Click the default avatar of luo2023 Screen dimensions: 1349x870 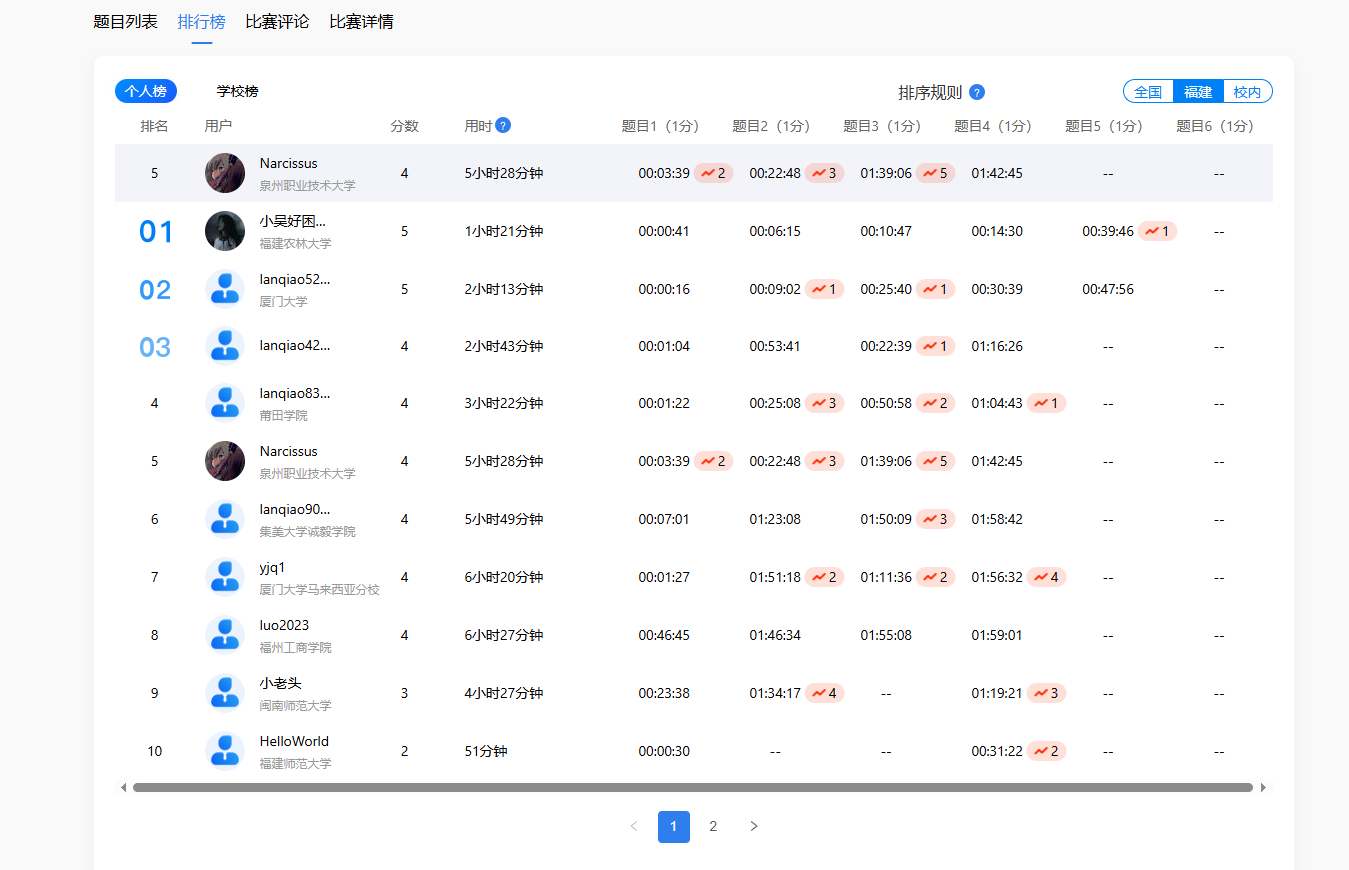[x=225, y=635]
